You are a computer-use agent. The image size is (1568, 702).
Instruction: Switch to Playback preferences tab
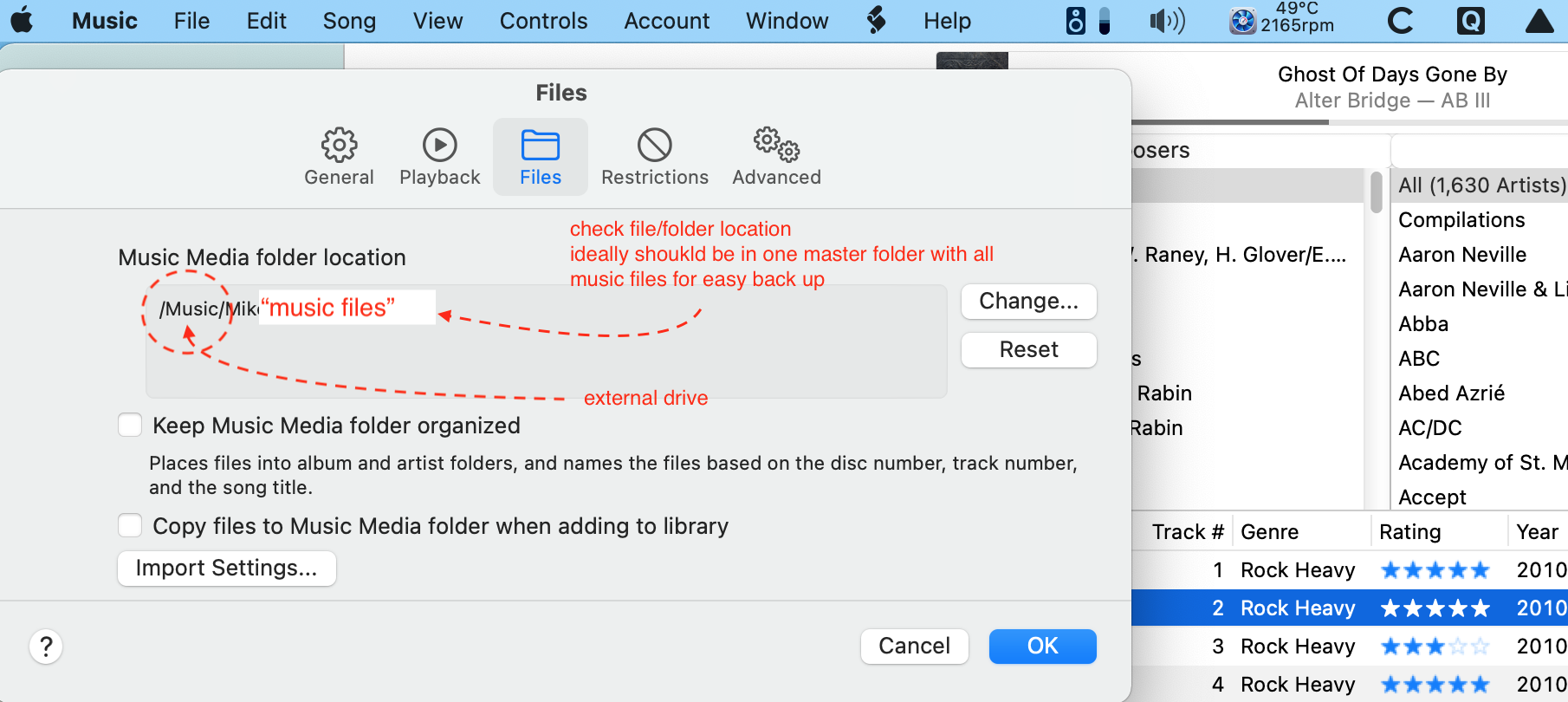[439, 157]
